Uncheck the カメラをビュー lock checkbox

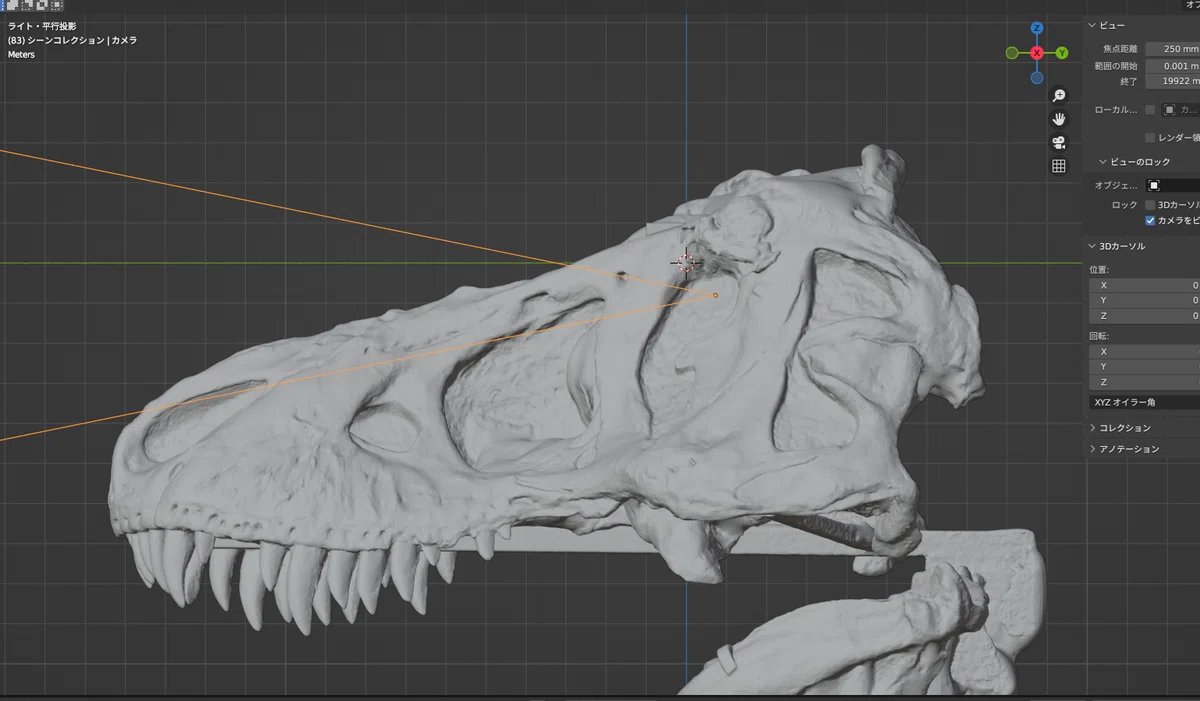click(1150, 220)
